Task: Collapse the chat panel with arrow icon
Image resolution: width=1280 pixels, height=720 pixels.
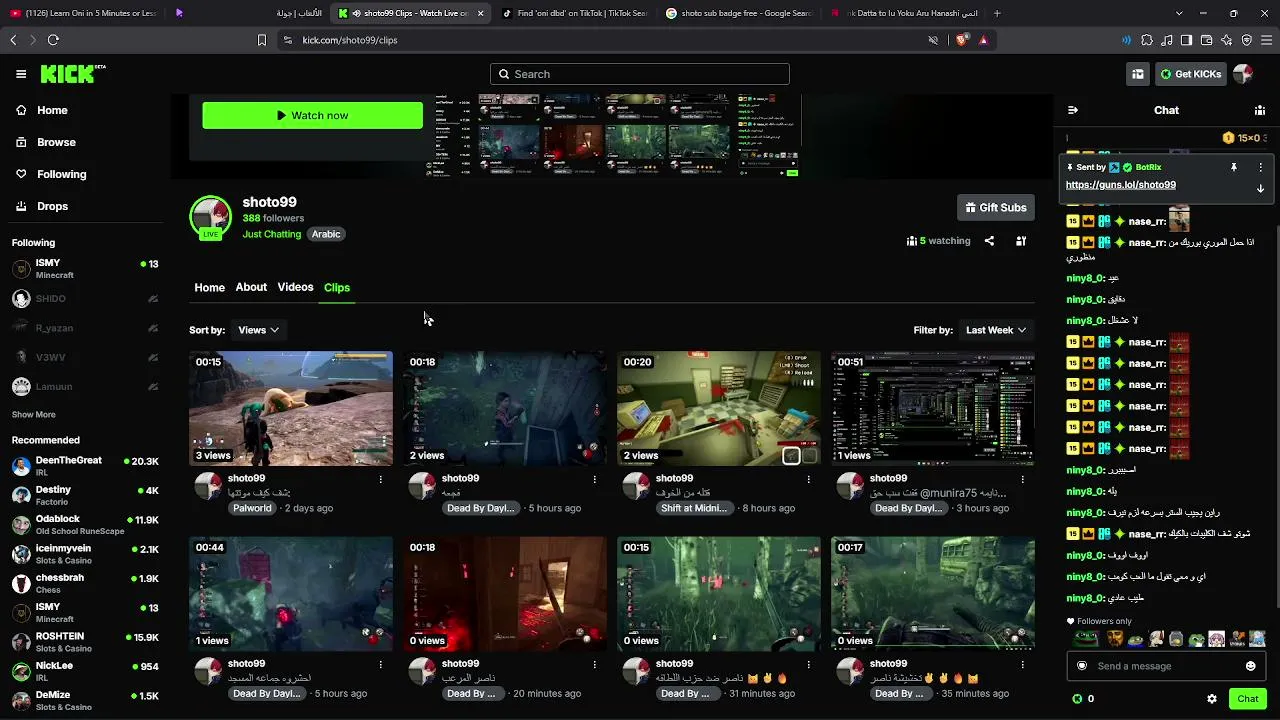Action: pos(1073,110)
